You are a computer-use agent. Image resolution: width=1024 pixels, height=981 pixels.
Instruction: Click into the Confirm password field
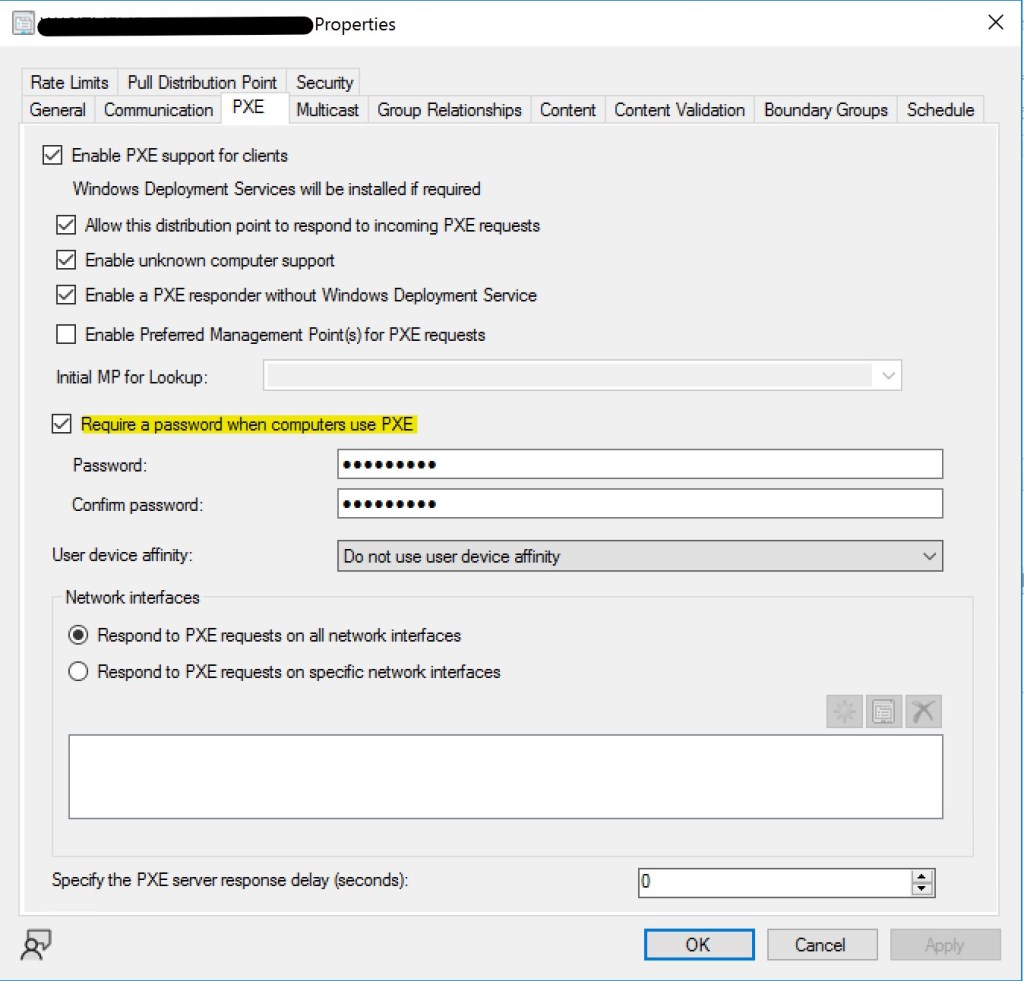640,504
